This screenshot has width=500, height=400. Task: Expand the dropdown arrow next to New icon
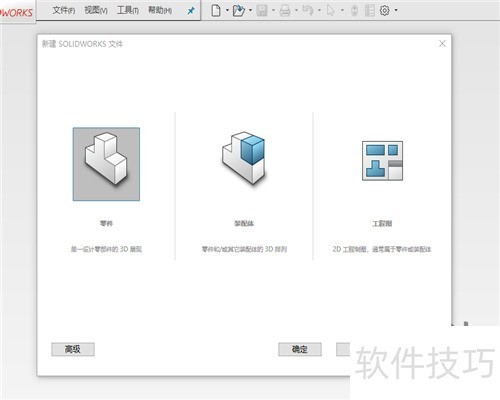coord(227,10)
